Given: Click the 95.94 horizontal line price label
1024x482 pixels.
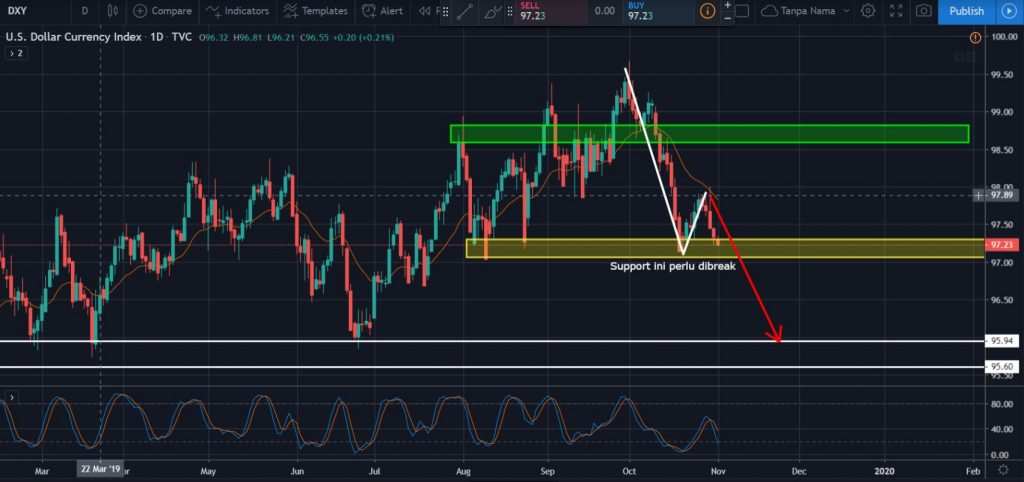Looking at the screenshot, I should [x=1001, y=341].
